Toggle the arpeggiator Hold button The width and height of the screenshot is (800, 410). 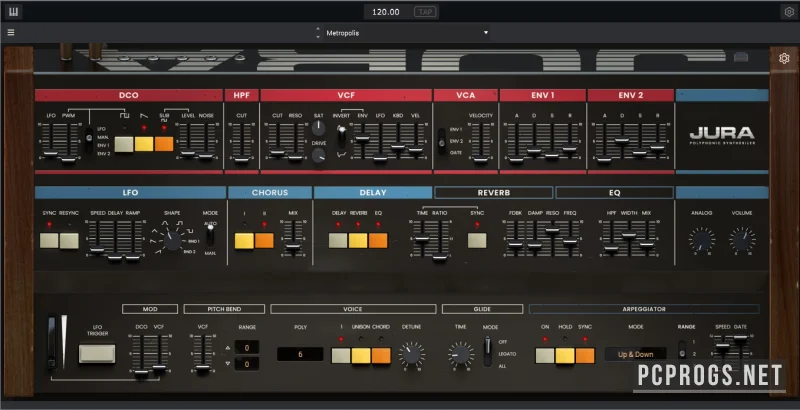[x=565, y=355]
